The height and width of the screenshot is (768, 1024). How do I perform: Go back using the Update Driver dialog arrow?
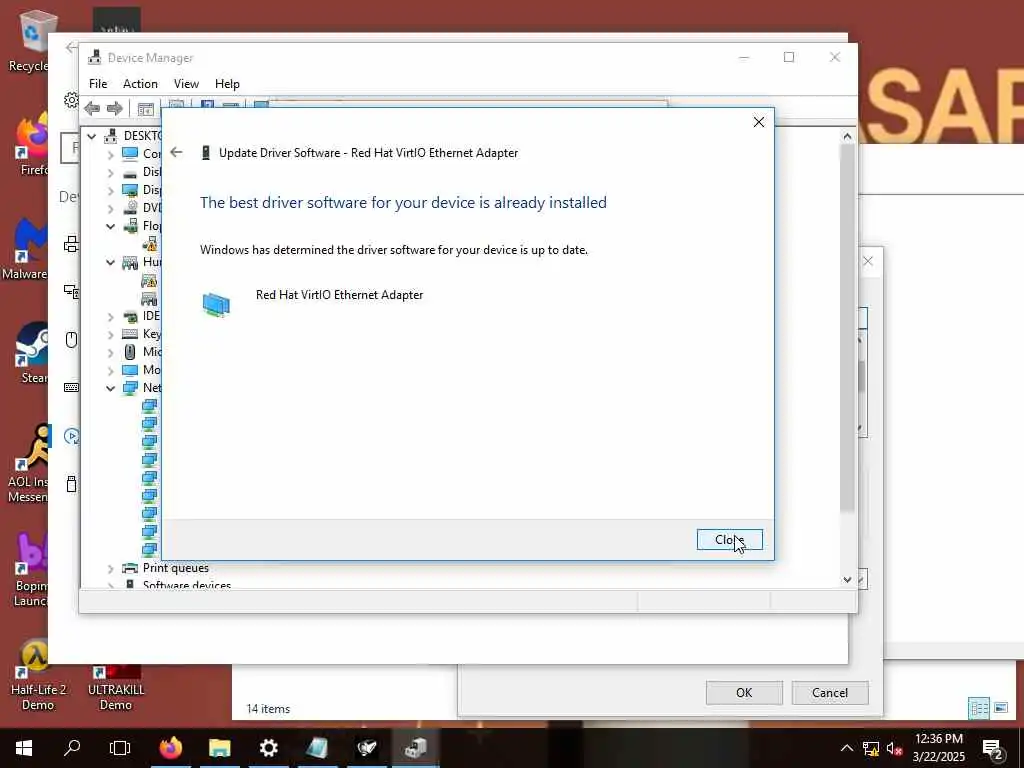click(176, 152)
